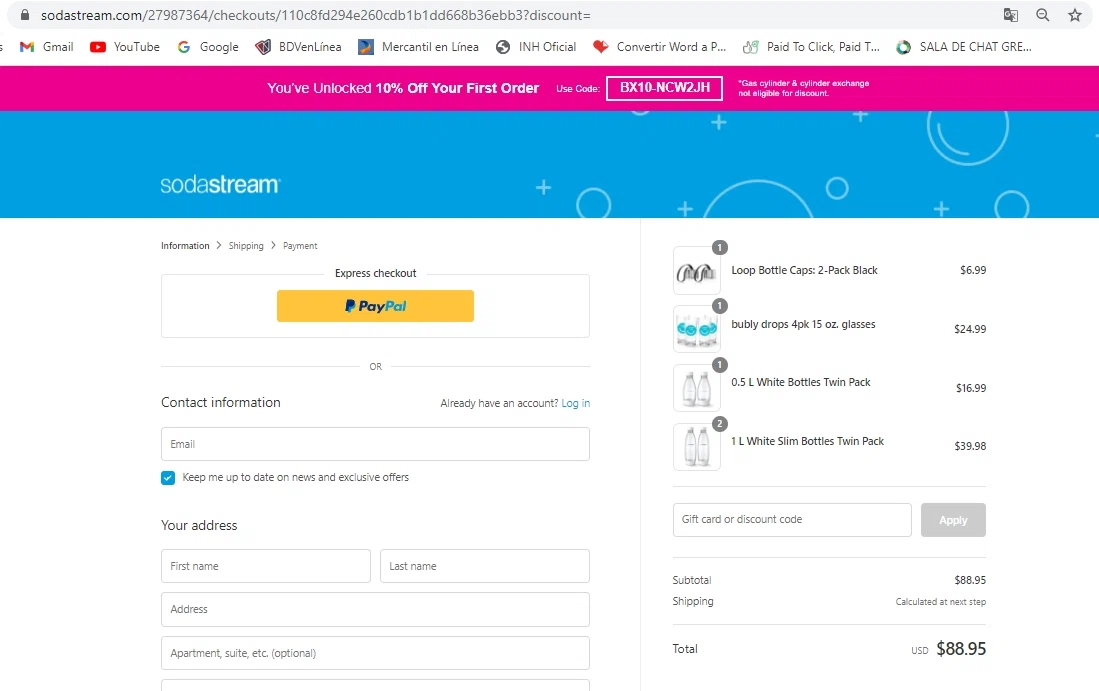Select the promo code BX10-NCW2JH box

(664, 88)
